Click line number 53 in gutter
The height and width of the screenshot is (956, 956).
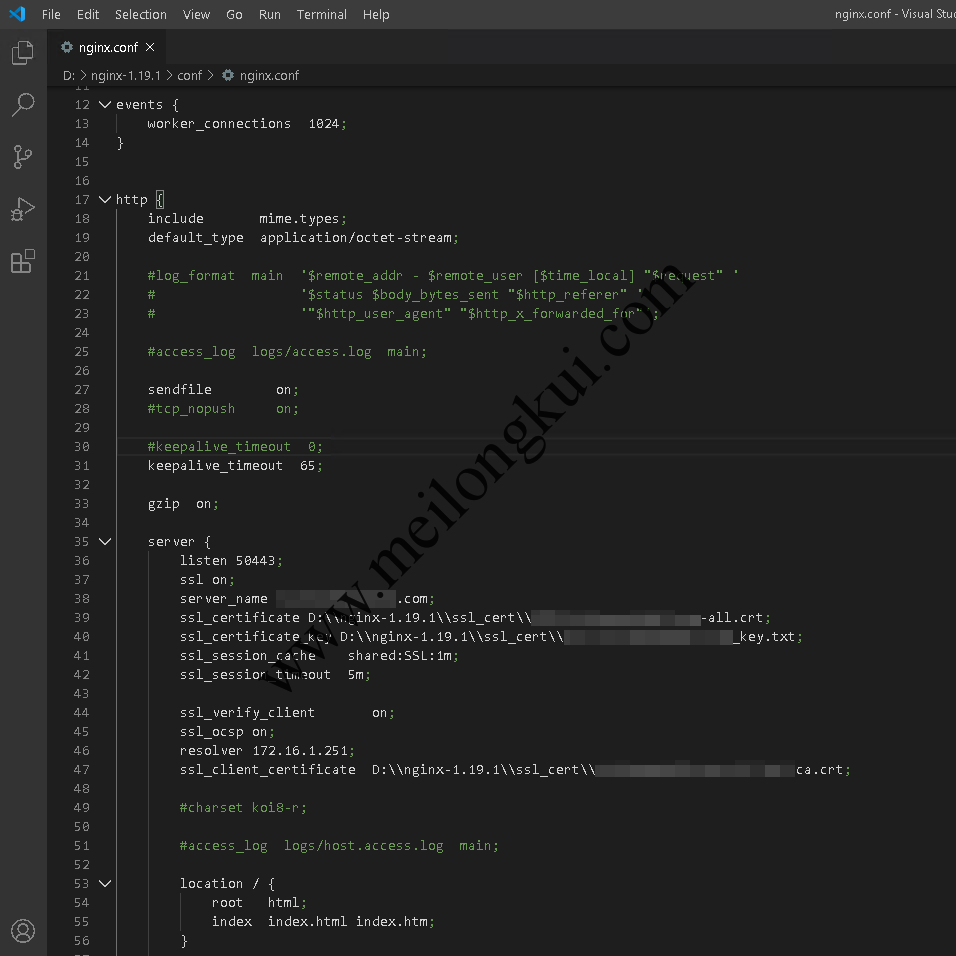click(x=82, y=883)
